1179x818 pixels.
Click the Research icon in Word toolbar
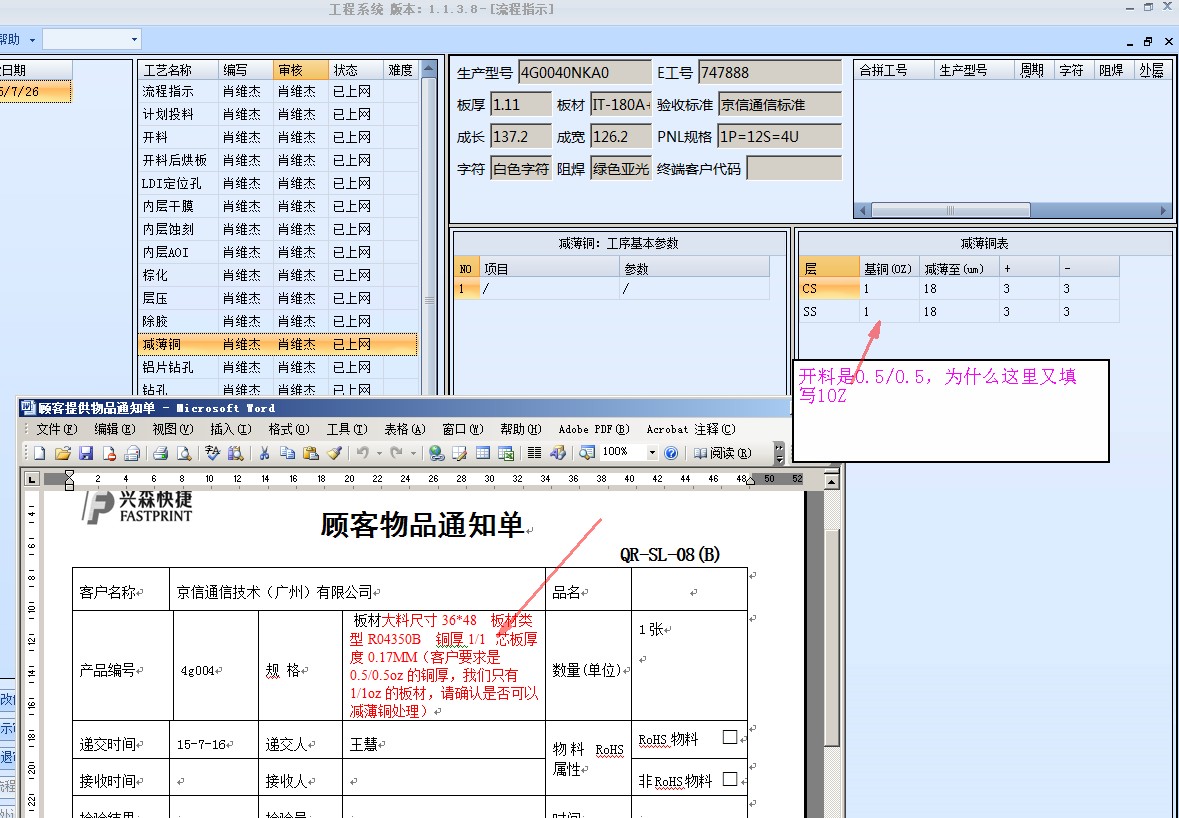click(235, 453)
